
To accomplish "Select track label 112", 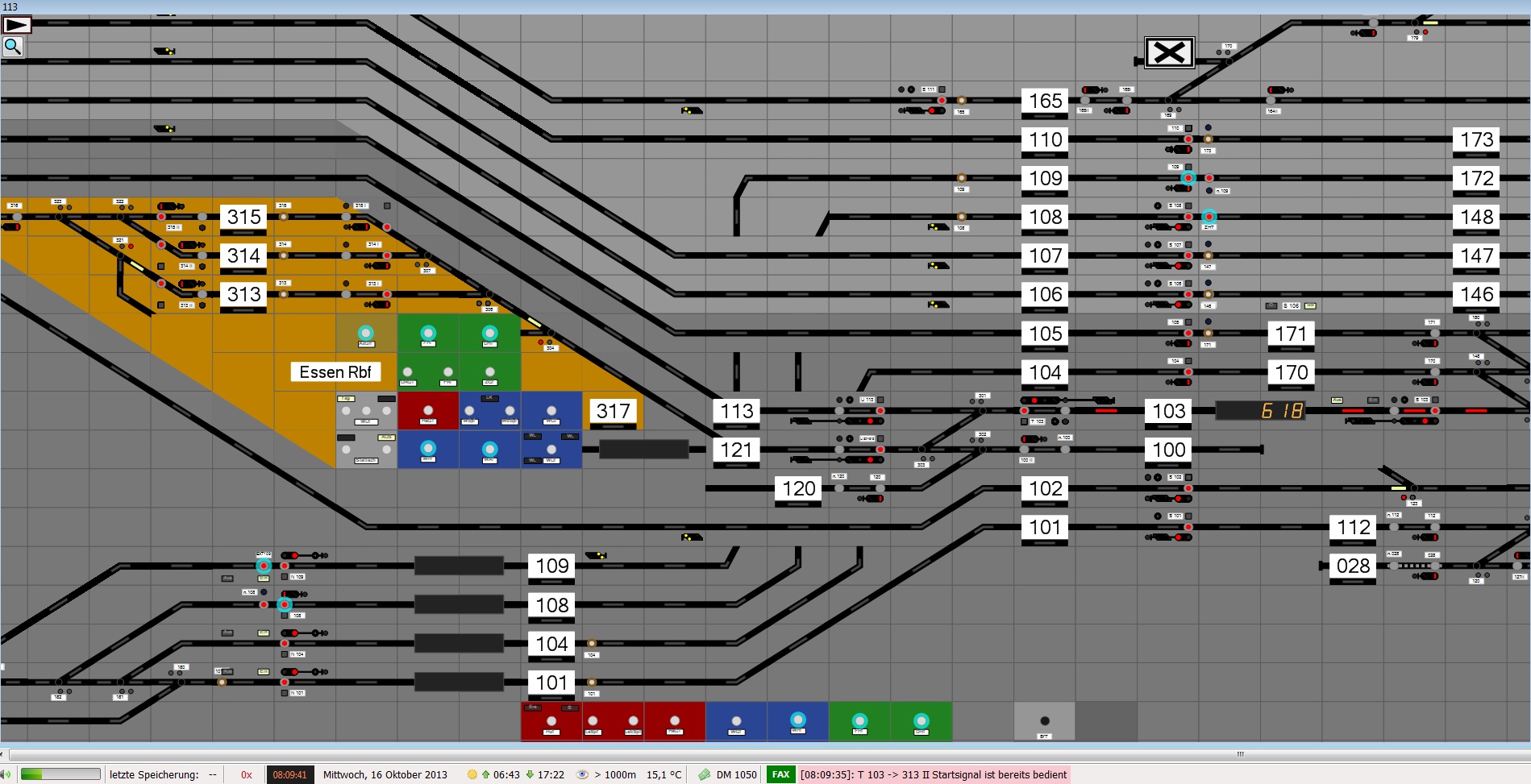I will pyautogui.click(x=1353, y=527).
